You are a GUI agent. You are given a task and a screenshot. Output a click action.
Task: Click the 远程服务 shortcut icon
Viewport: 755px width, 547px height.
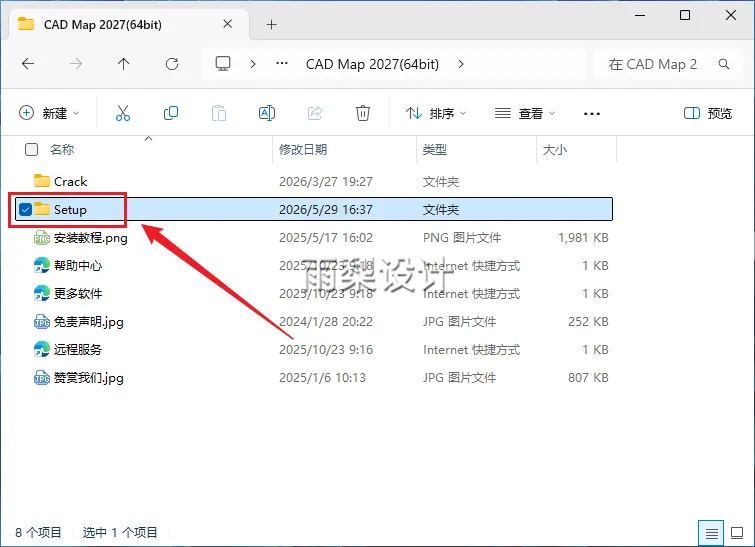[x=42, y=349]
